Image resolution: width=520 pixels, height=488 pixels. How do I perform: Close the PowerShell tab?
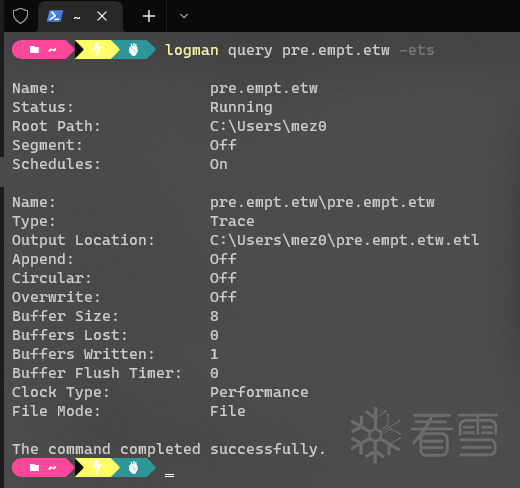pos(102,16)
